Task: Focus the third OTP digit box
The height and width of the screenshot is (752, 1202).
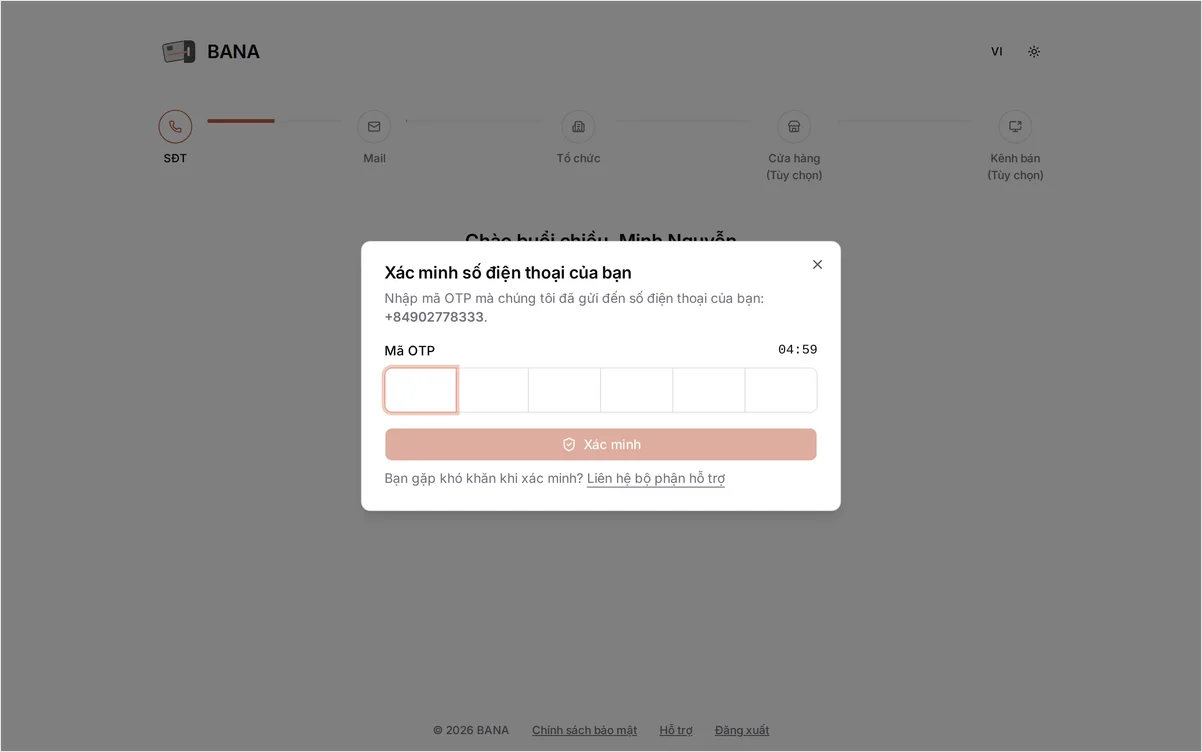Action: coord(565,390)
